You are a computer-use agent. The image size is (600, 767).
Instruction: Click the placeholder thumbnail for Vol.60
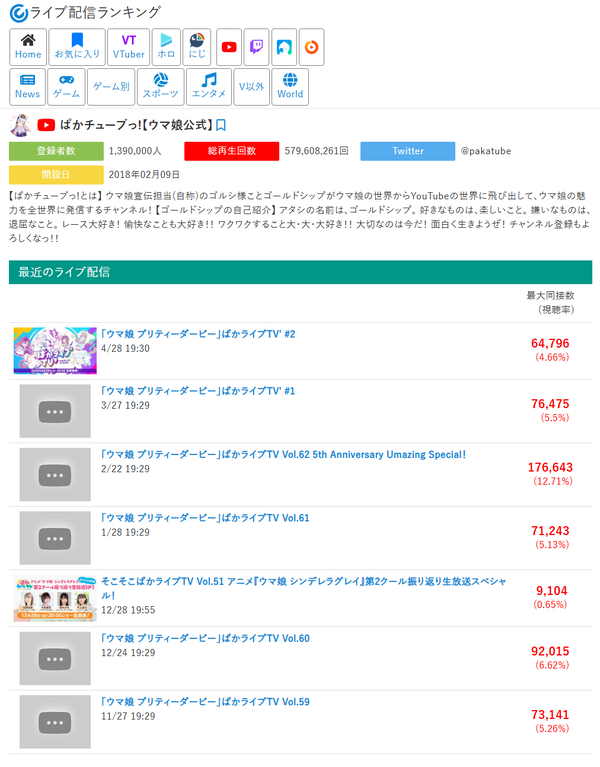click(x=55, y=659)
